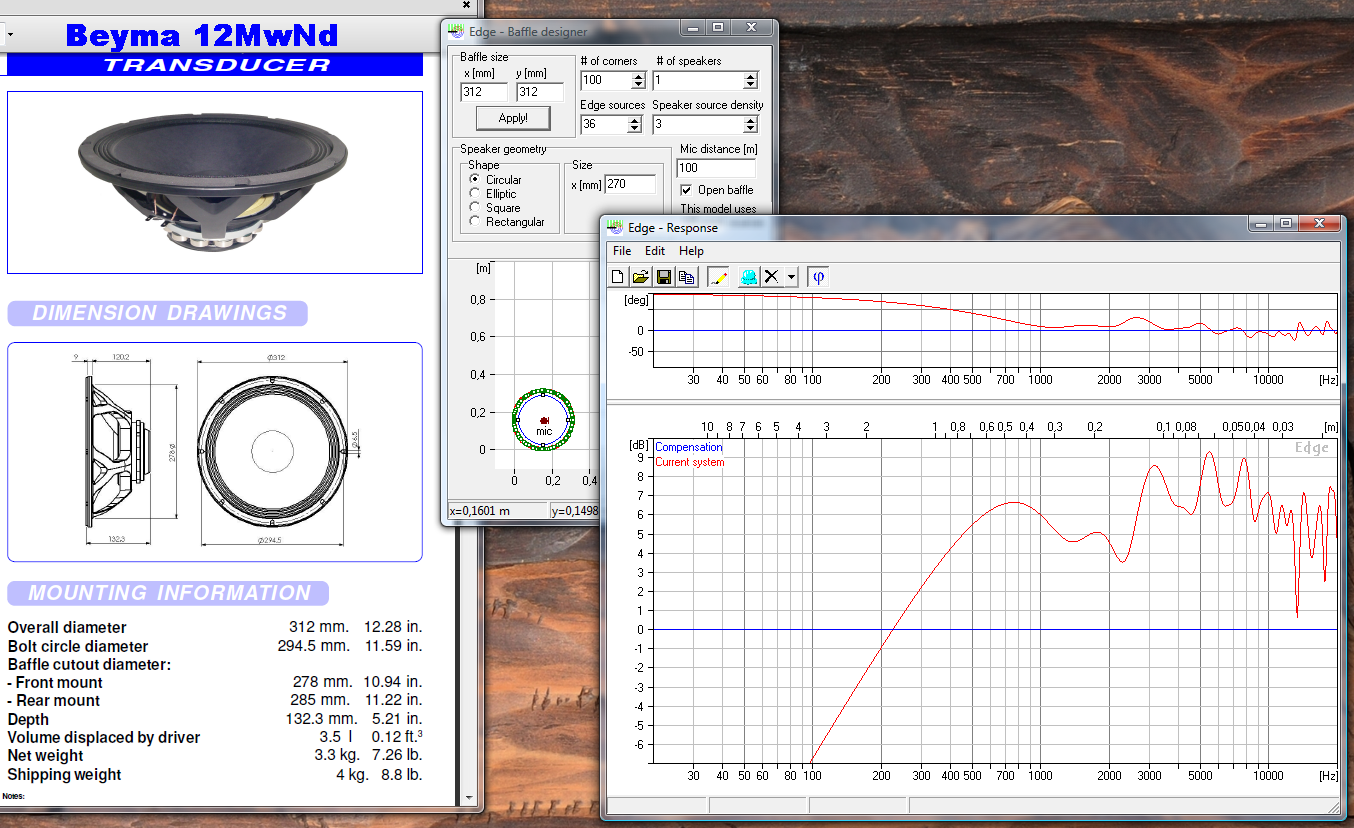Click the Beyma speaker product photo

214,182
